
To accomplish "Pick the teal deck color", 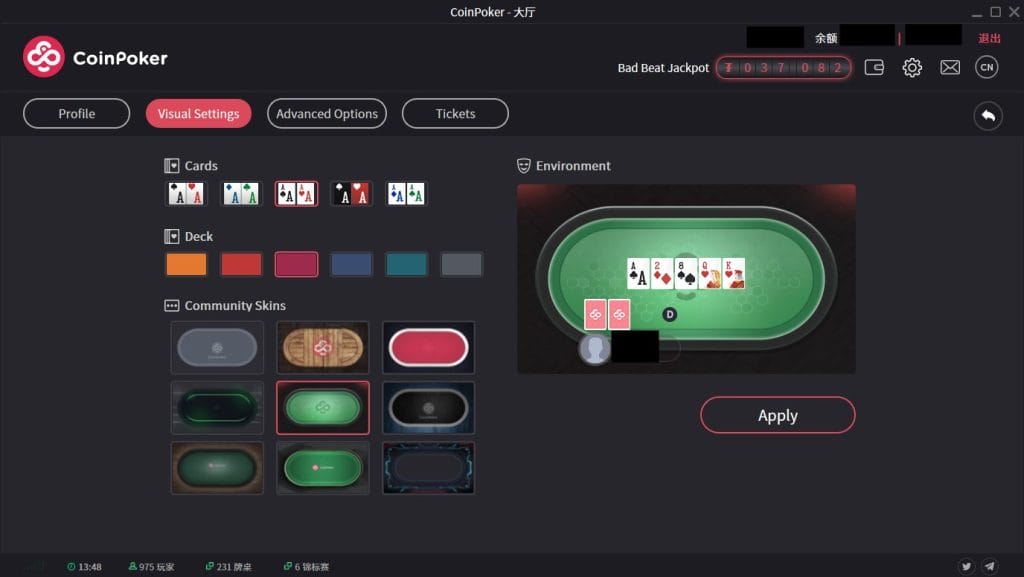I will click(x=406, y=264).
